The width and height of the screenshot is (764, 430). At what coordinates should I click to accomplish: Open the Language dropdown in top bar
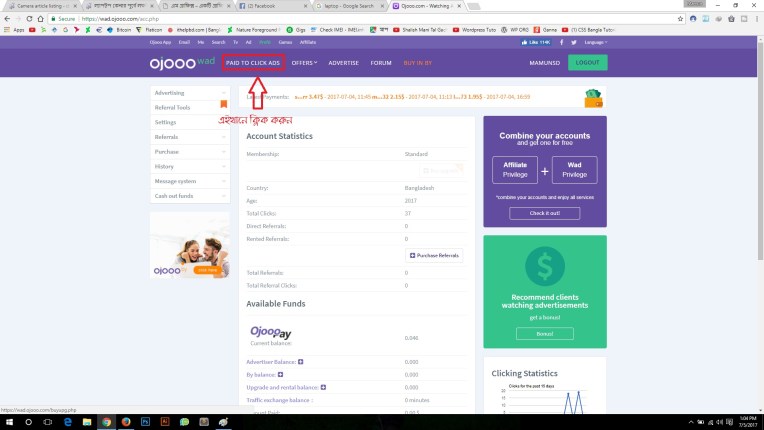(x=594, y=43)
